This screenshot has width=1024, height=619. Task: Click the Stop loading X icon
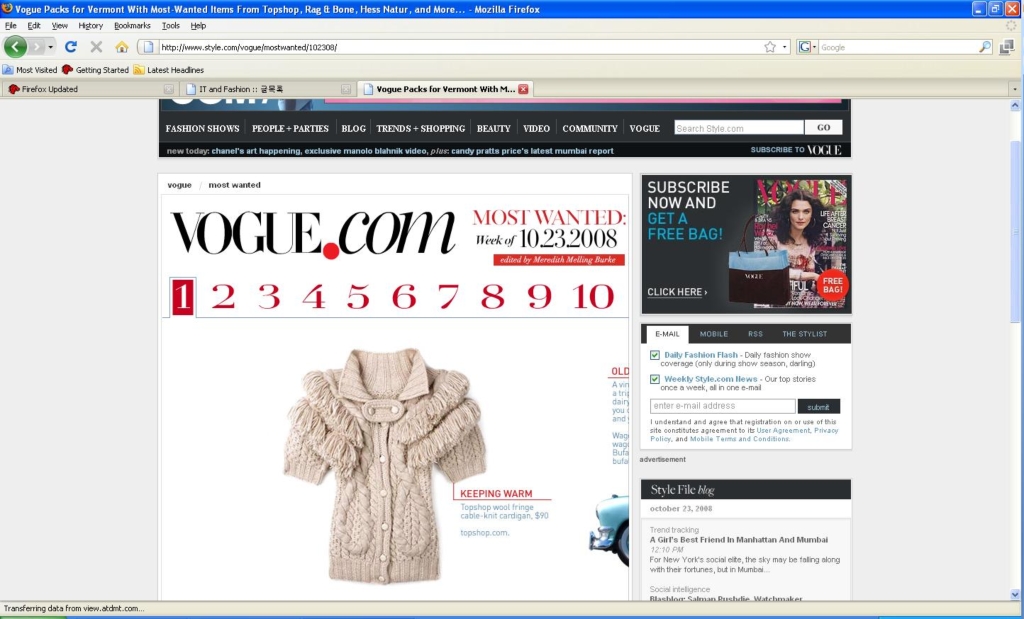click(x=96, y=47)
